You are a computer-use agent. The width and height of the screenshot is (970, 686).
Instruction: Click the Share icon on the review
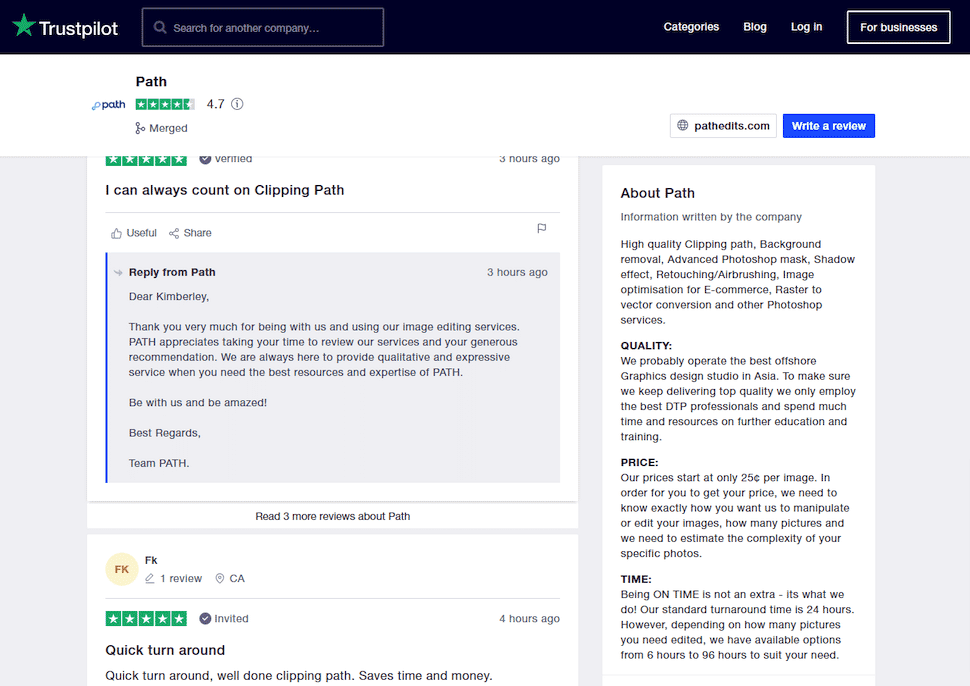pos(174,233)
